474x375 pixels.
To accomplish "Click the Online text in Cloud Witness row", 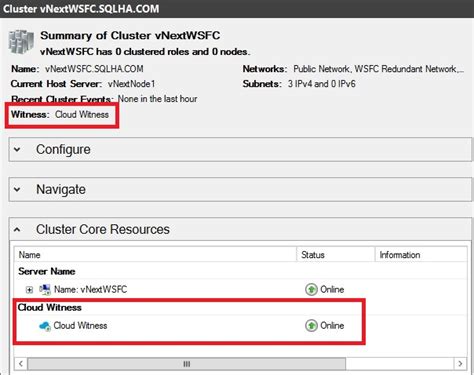I will [332, 325].
